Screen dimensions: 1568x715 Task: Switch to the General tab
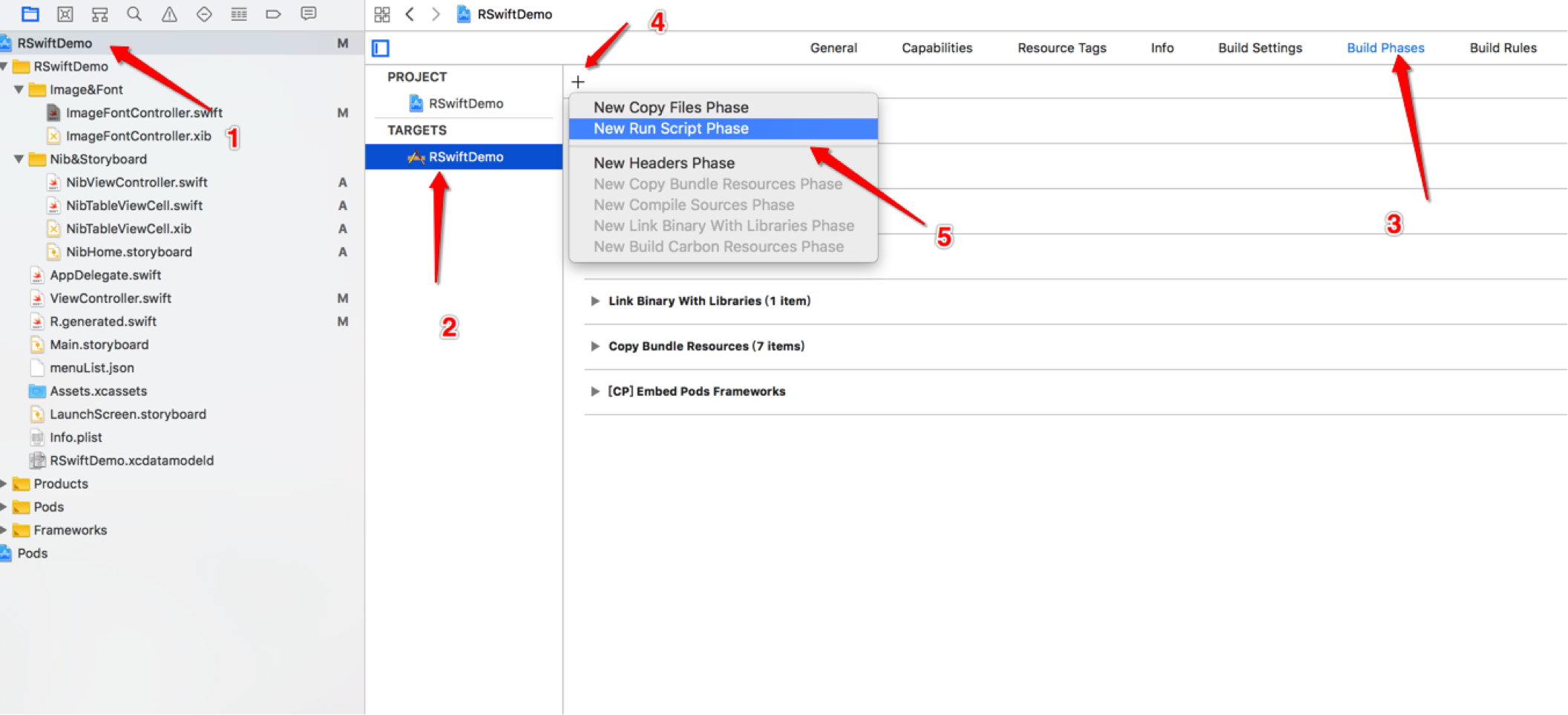pos(833,48)
